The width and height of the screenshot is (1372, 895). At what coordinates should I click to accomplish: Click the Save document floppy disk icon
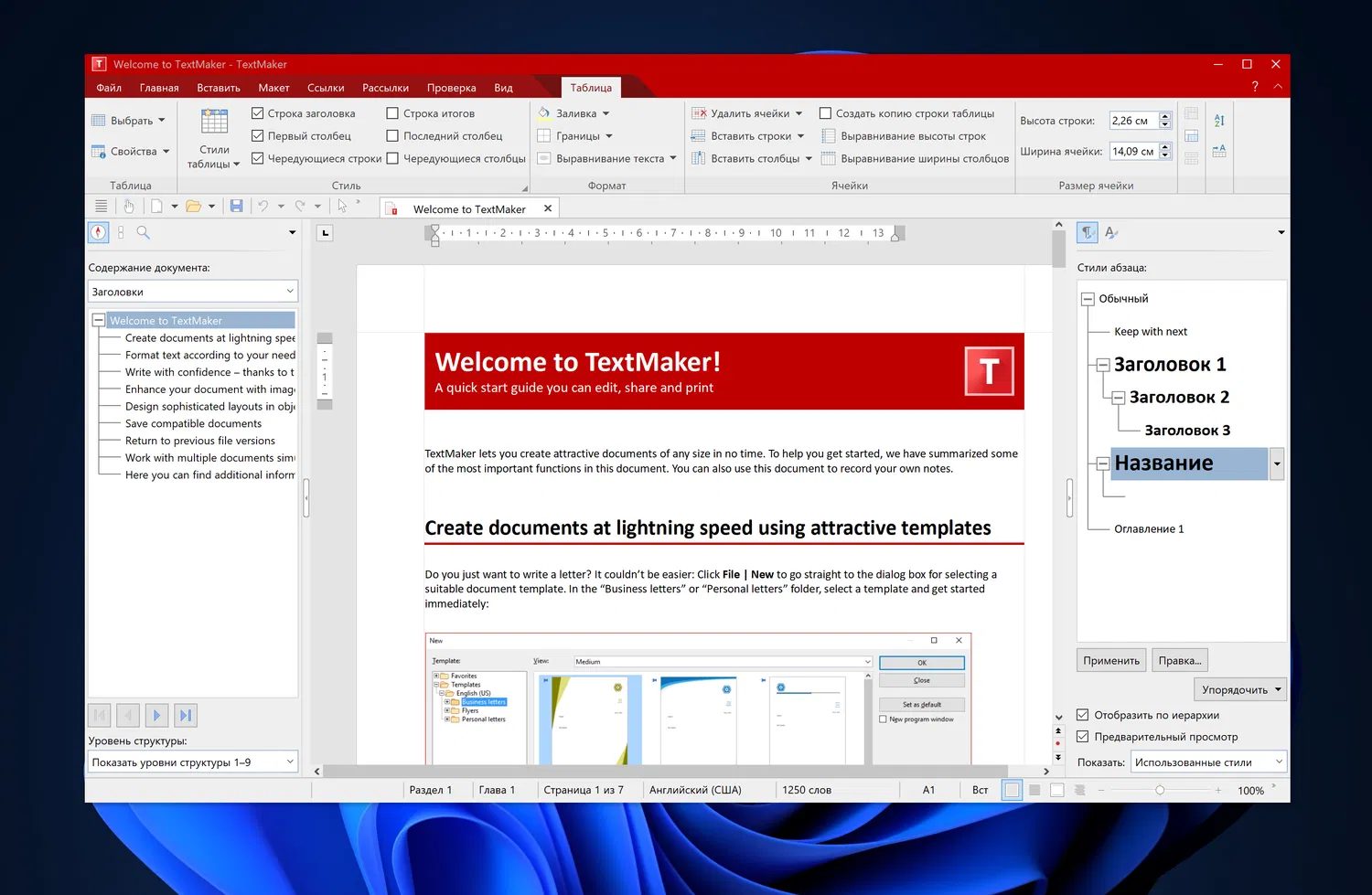[x=236, y=207]
